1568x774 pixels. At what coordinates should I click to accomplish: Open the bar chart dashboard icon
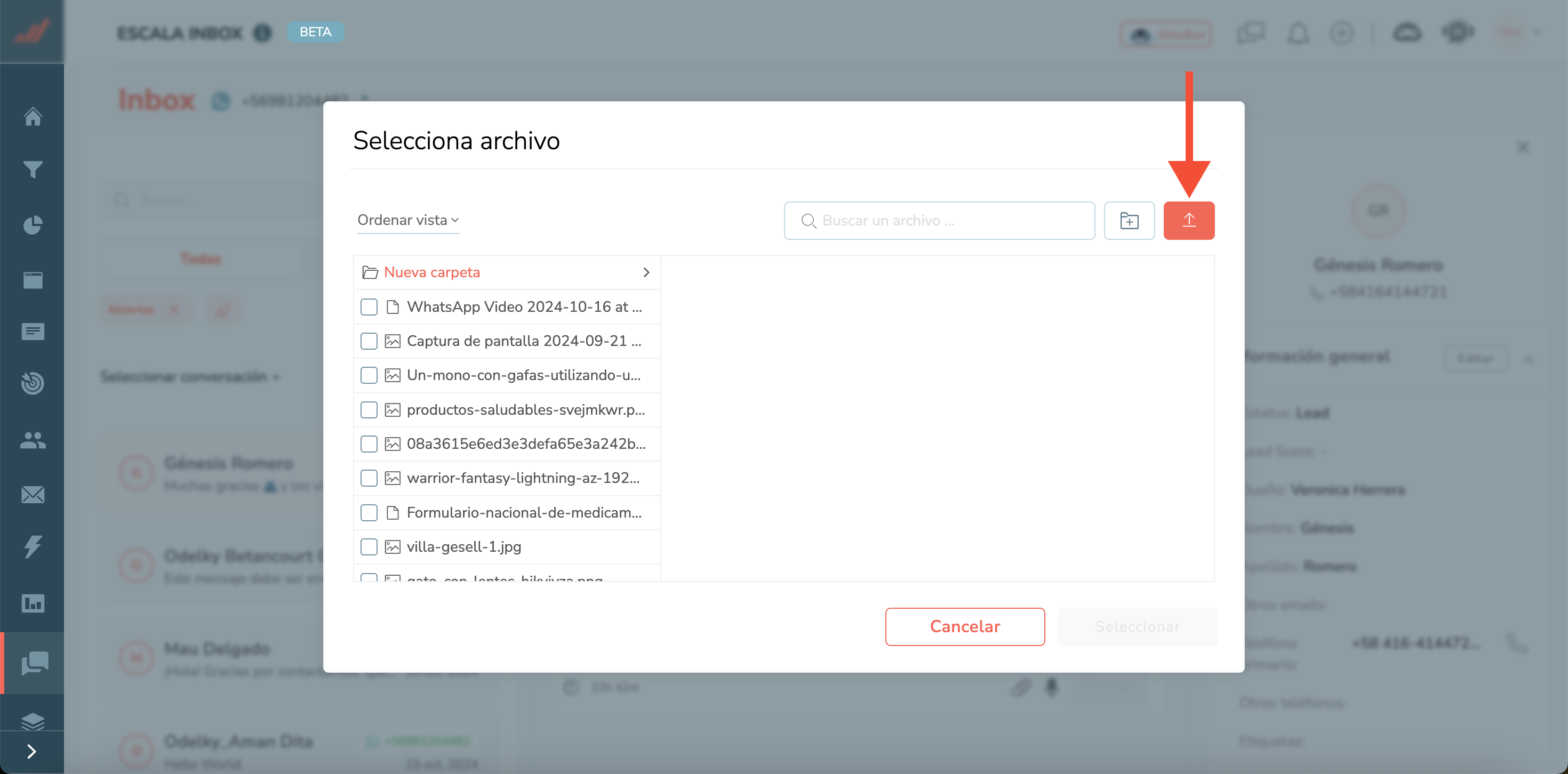point(32,603)
